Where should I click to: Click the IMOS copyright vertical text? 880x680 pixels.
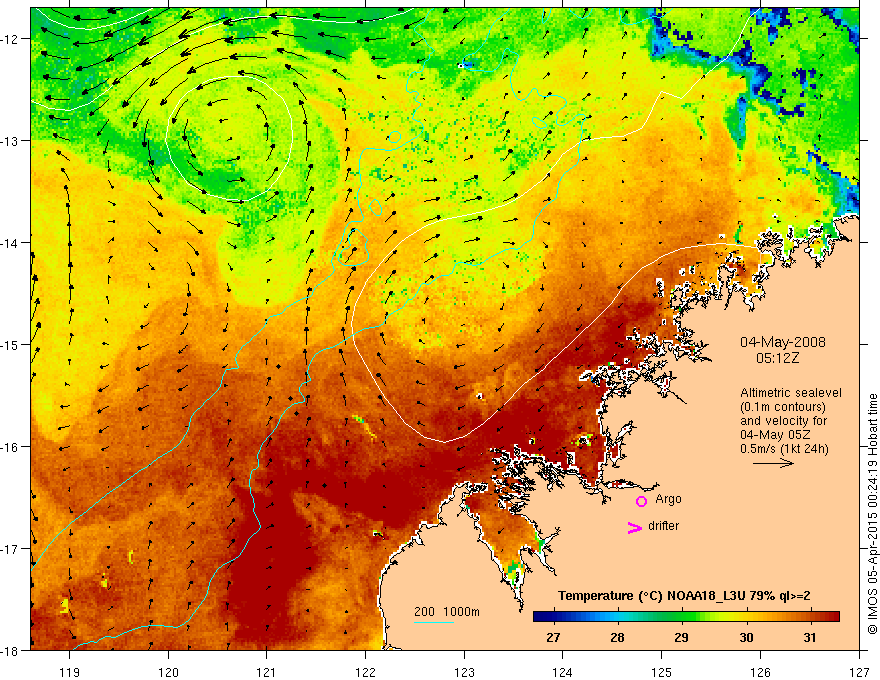(x=872, y=514)
